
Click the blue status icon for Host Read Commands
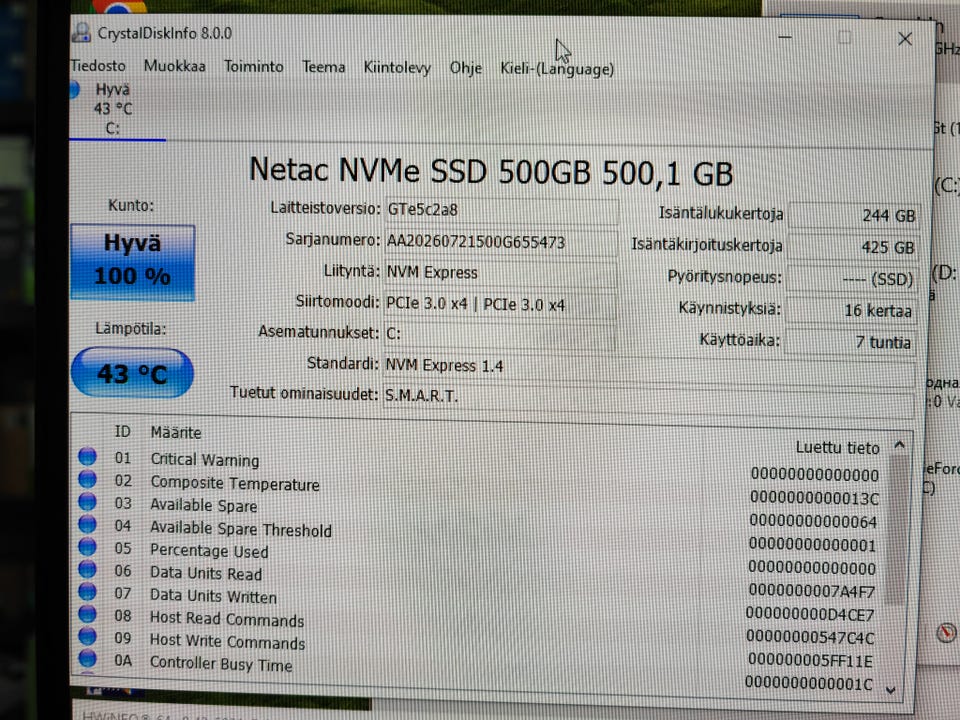coord(88,614)
